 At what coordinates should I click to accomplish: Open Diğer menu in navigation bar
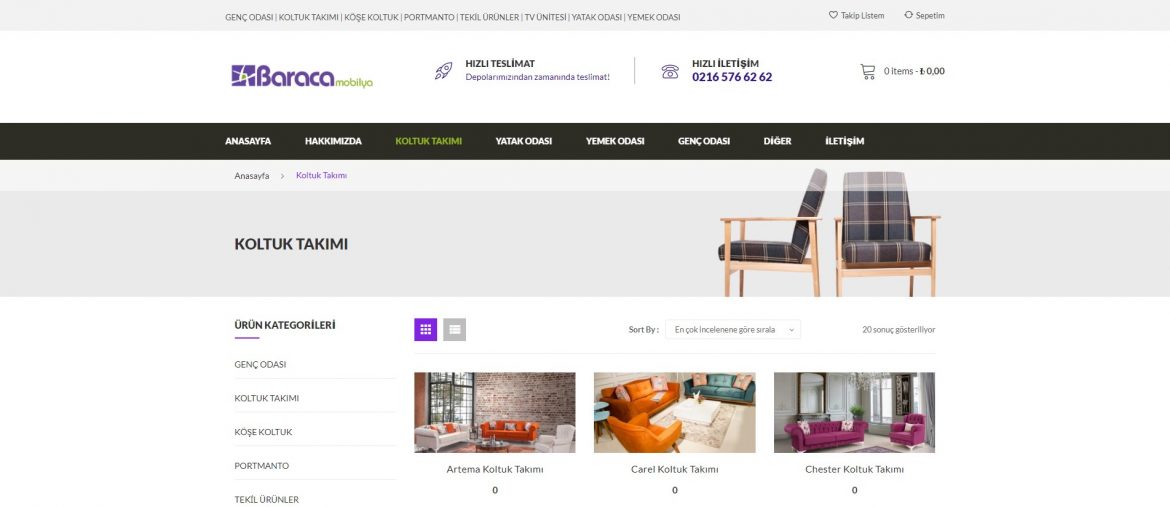point(778,141)
